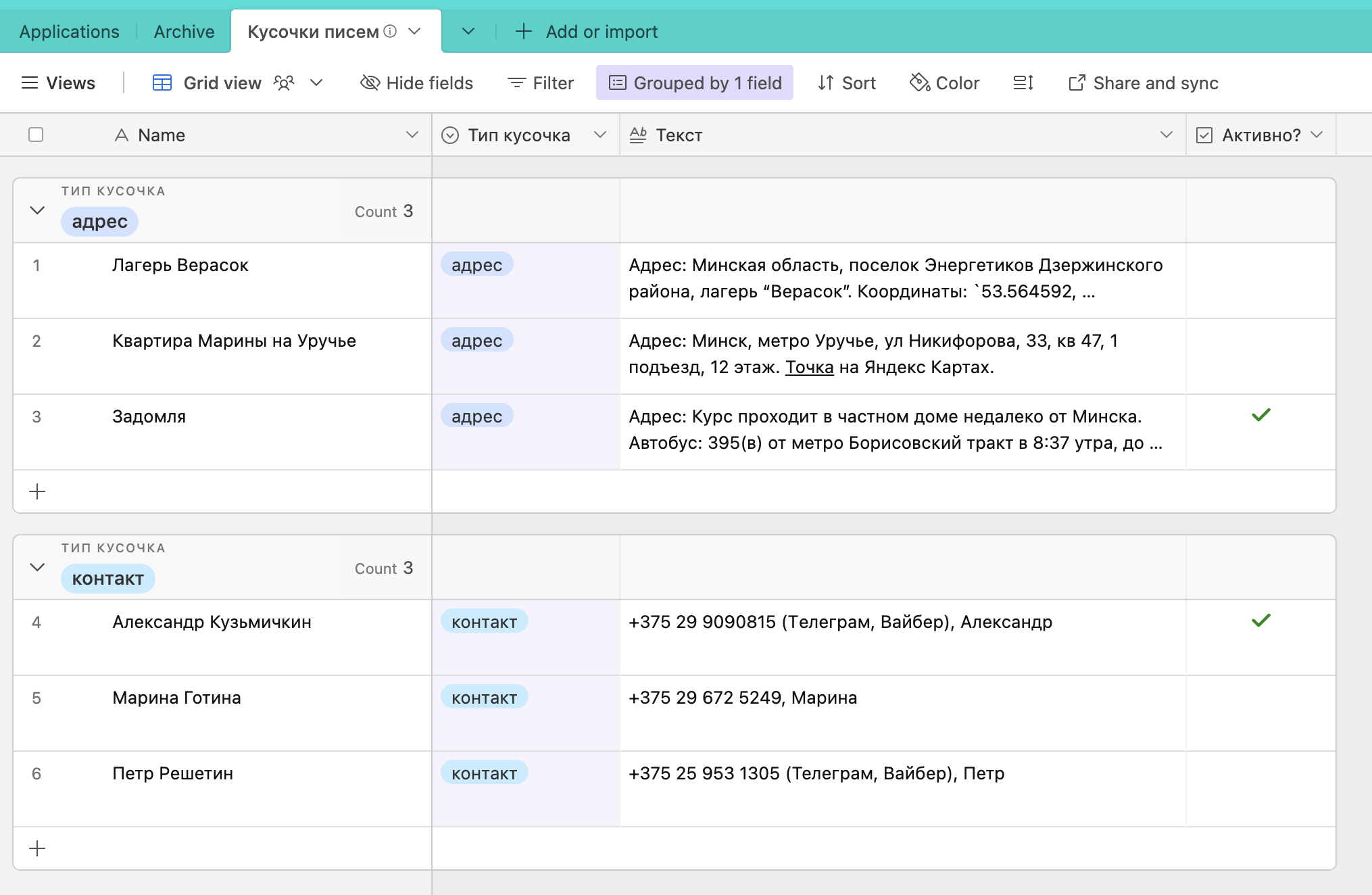Open the Grid view dropdown chevron
Viewport: 1372px width, 895px height.
click(316, 83)
